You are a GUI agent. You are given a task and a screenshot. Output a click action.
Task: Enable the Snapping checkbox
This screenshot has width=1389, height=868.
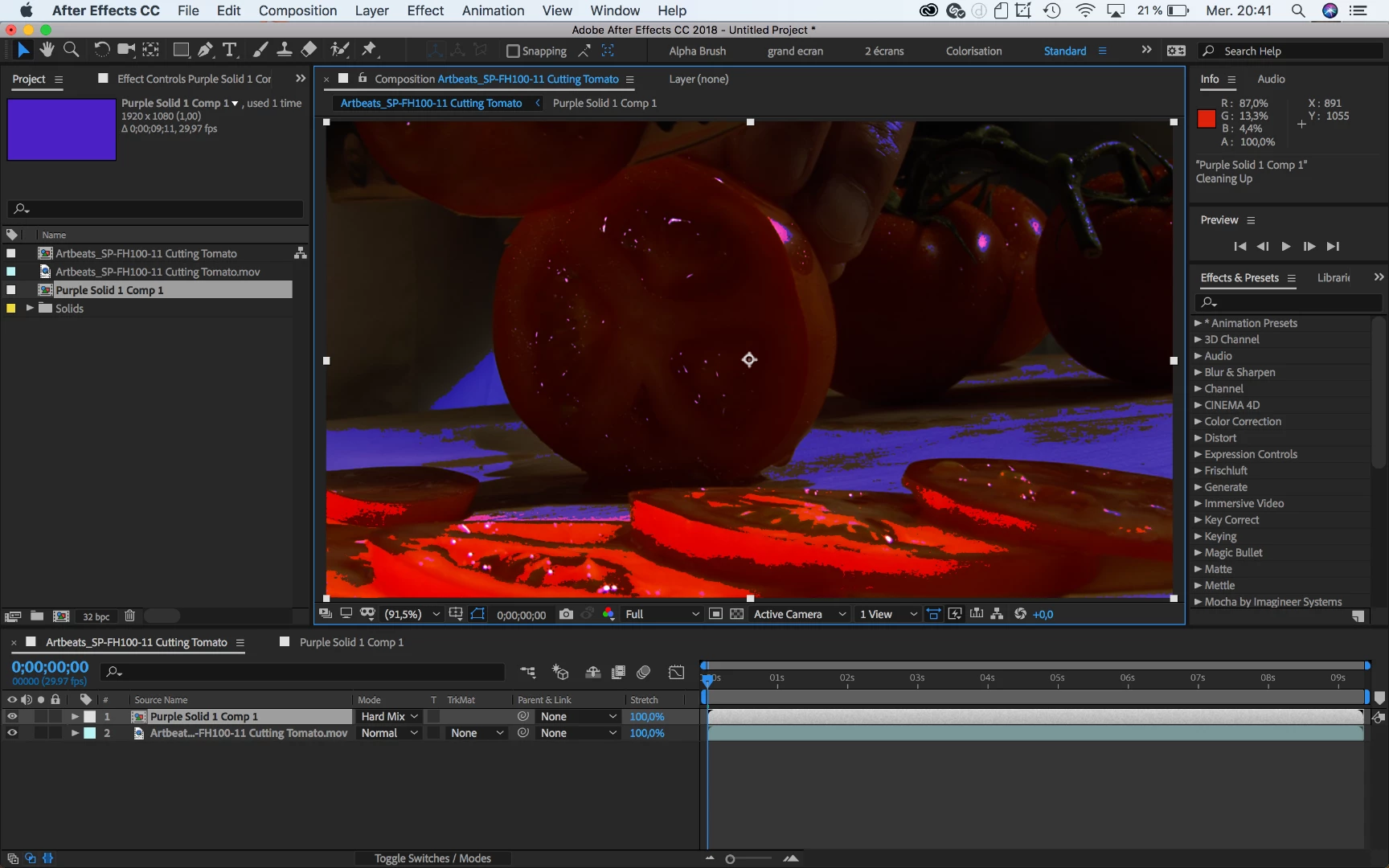coord(513,51)
